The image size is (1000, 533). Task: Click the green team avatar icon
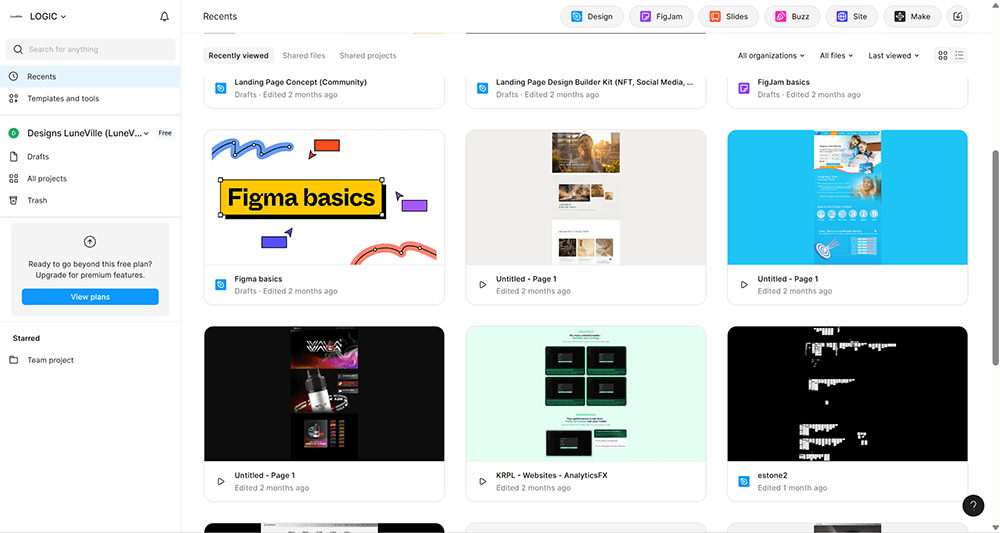click(x=13, y=133)
